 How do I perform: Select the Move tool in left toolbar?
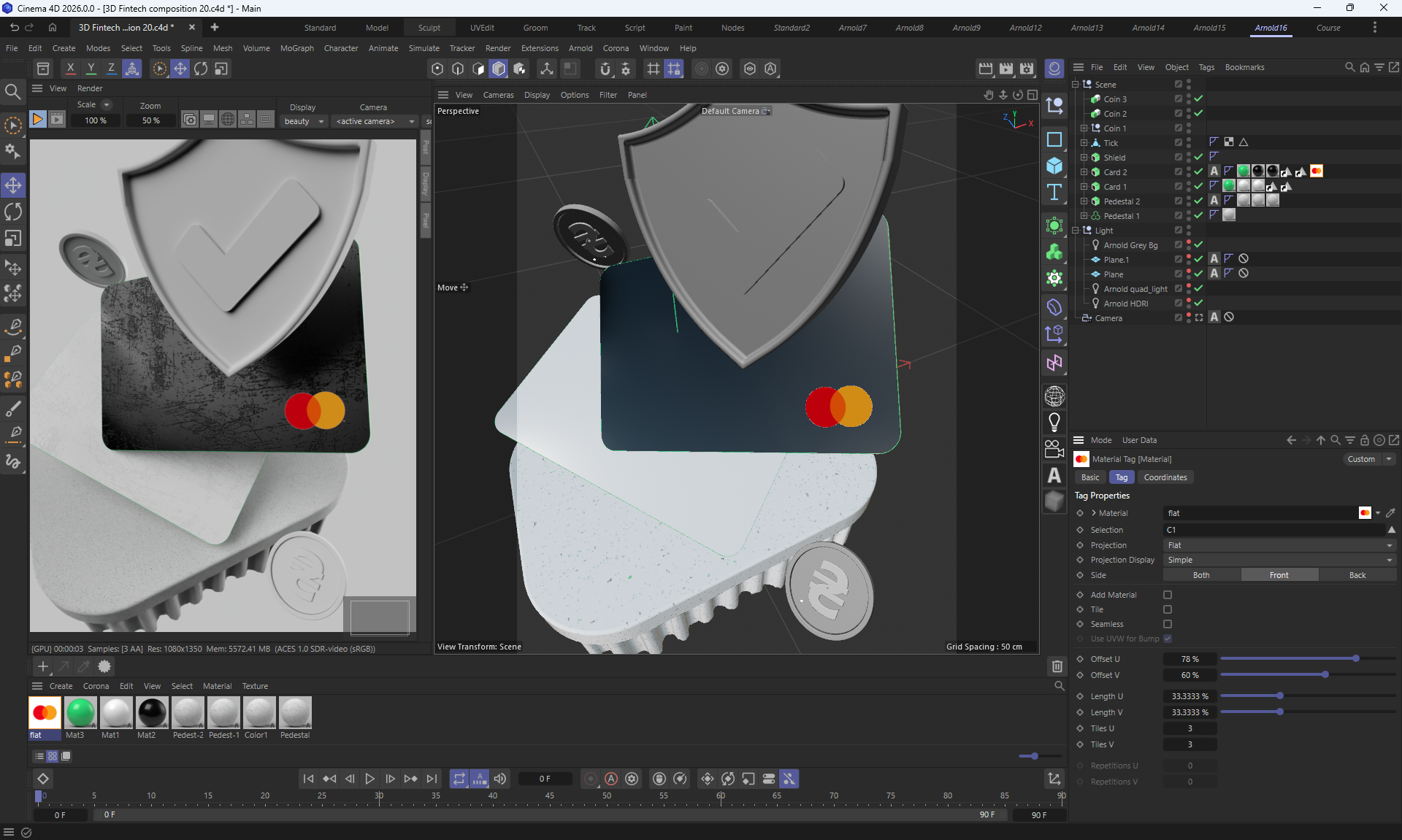pyautogui.click(x=13, y=185)
